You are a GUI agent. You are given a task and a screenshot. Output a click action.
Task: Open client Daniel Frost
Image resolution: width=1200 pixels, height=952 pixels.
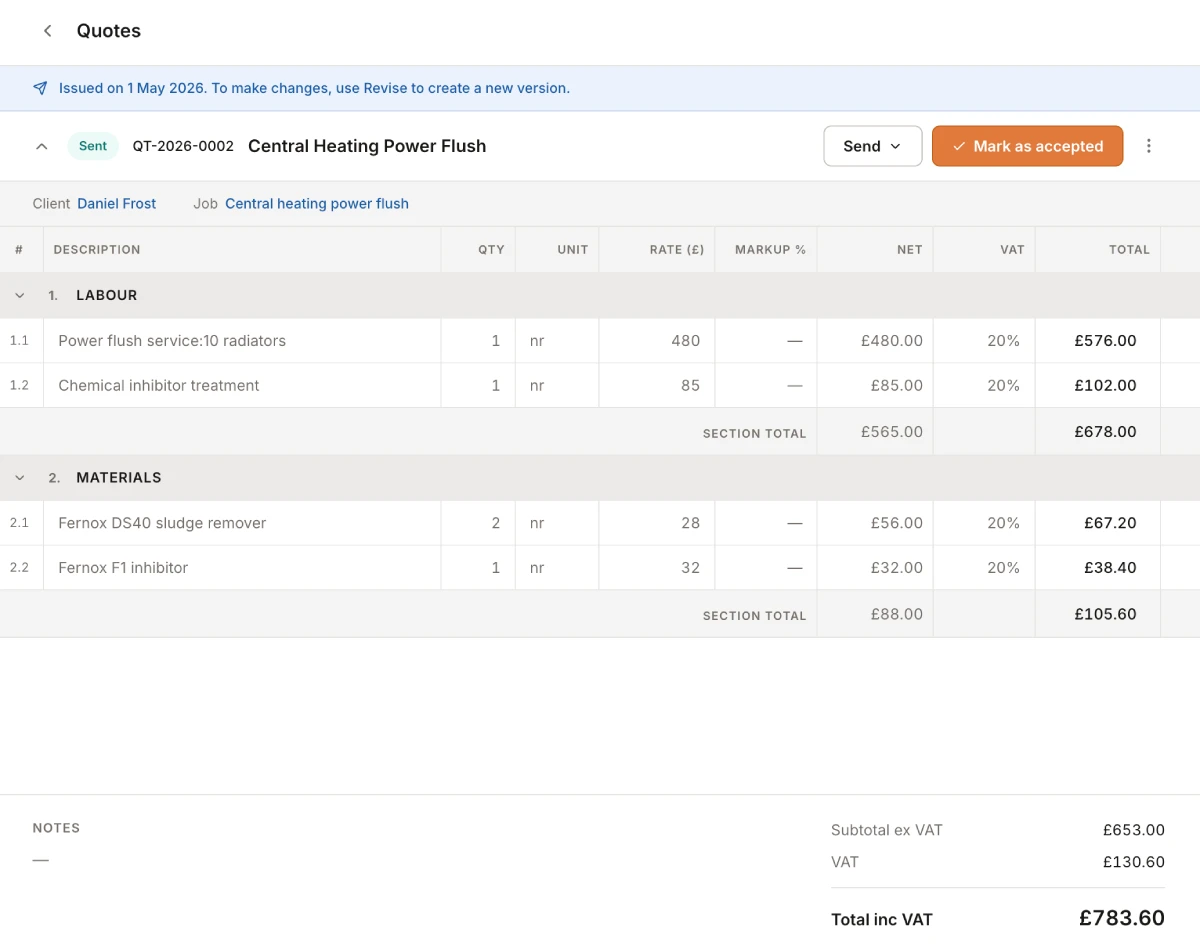coord(117,203)
